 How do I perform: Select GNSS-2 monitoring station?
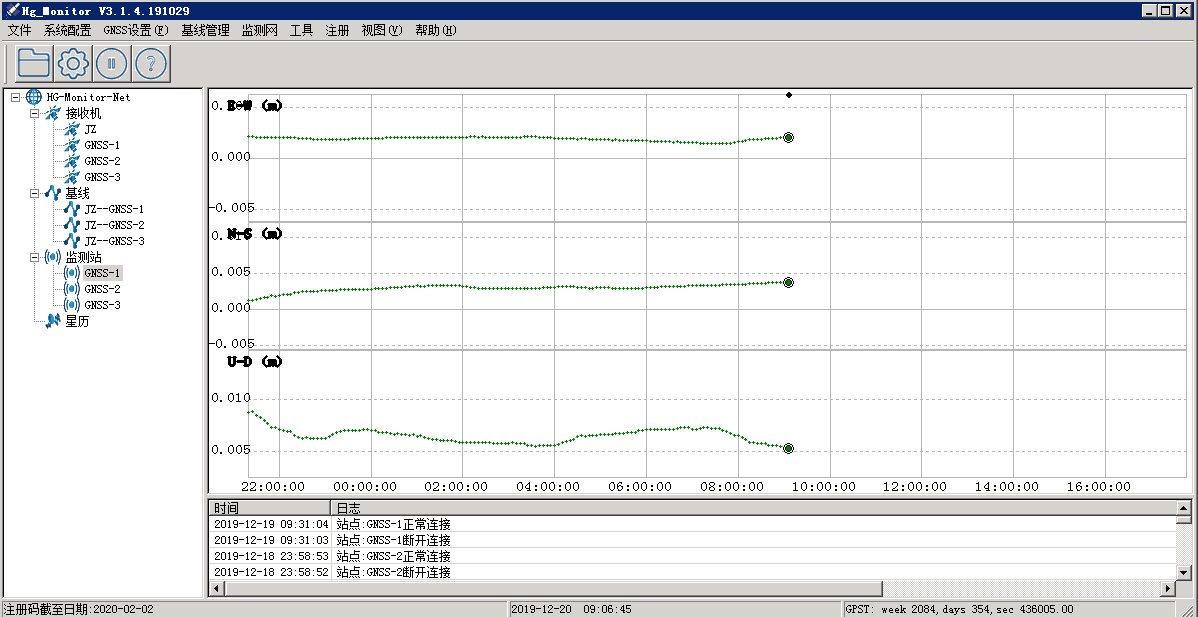[102, 289]
